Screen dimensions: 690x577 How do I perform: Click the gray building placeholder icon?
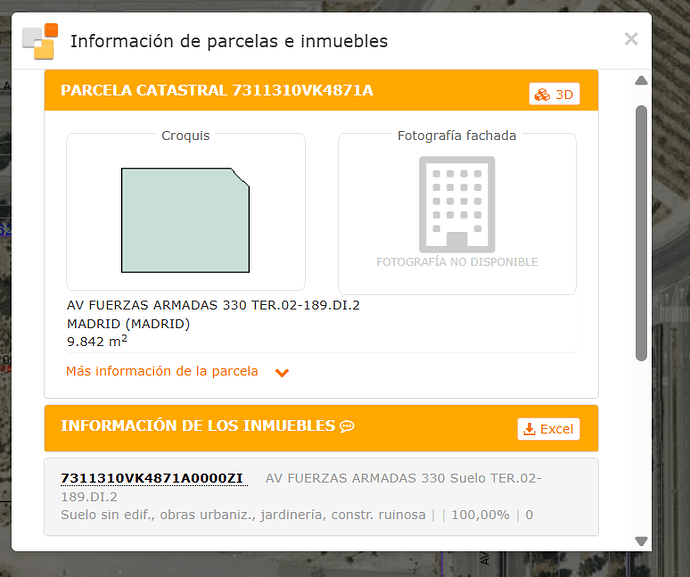click(x=456, y=203)
